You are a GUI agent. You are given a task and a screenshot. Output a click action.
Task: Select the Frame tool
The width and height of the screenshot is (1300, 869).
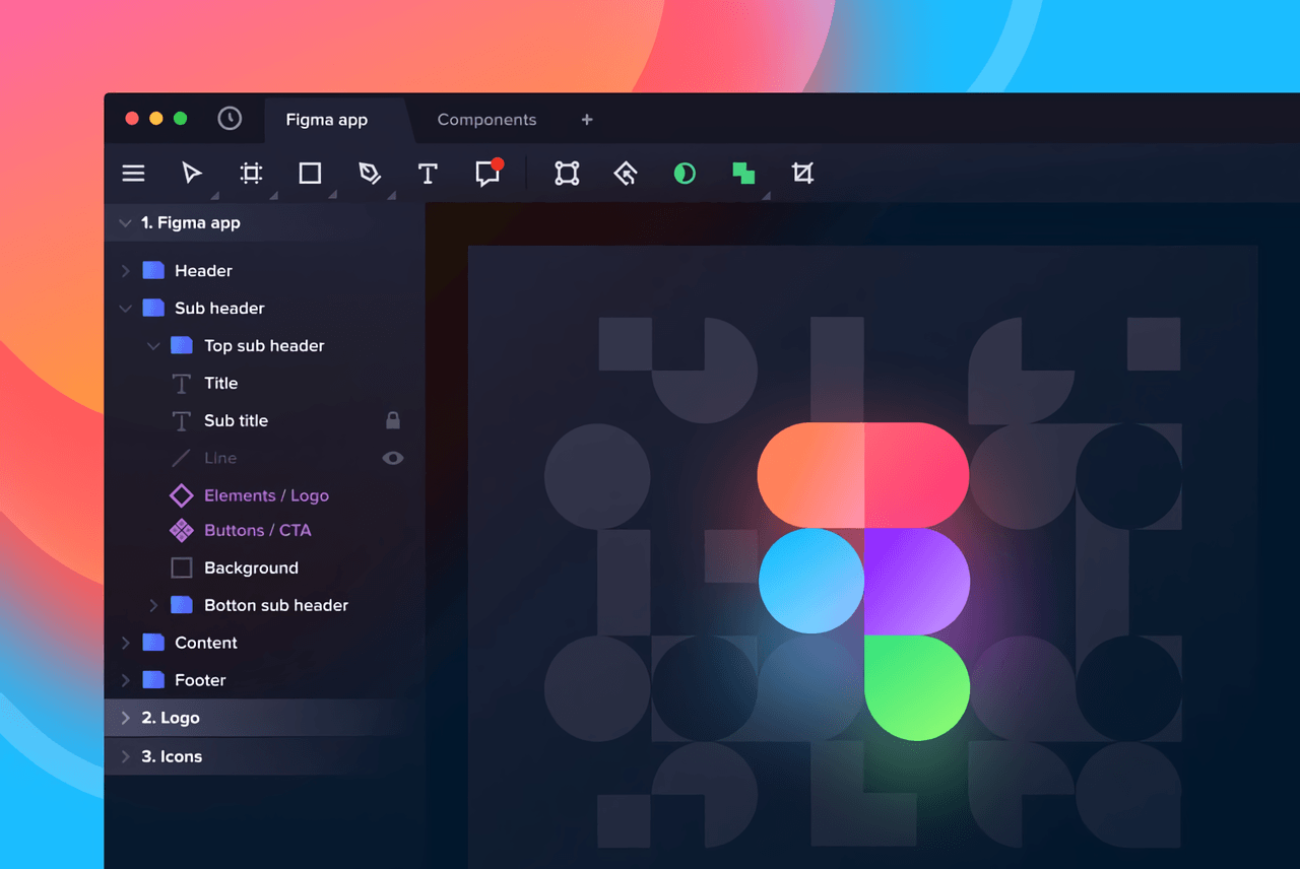click(x=250, y=173)
